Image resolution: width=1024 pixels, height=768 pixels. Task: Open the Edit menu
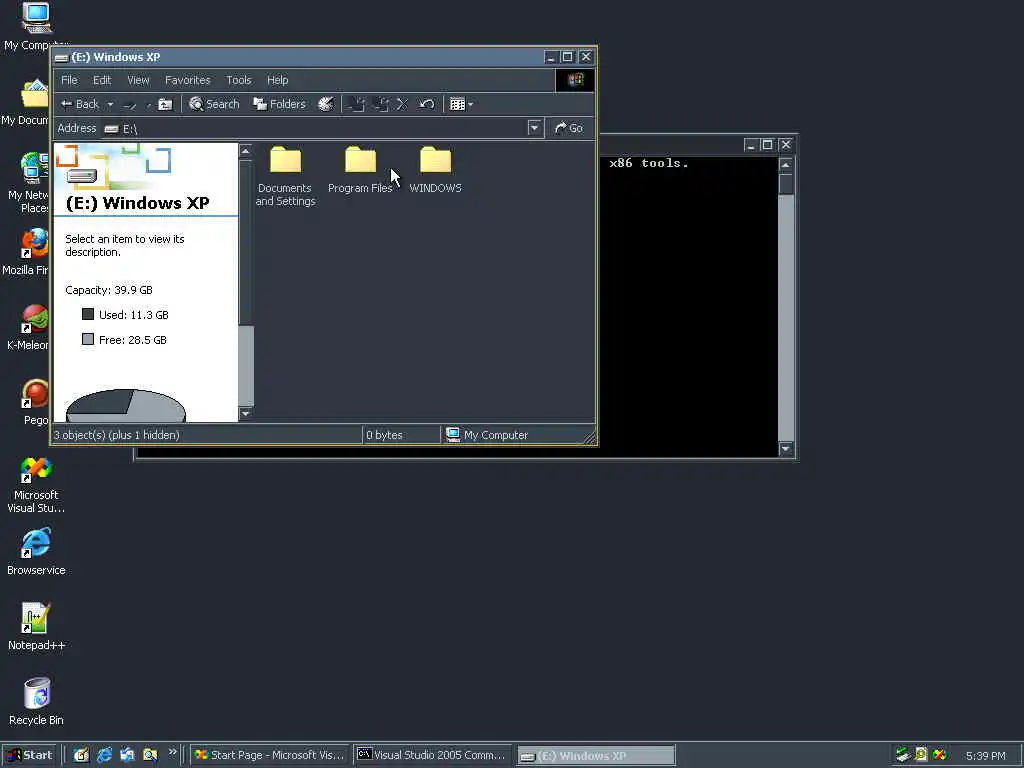[102, 80]
